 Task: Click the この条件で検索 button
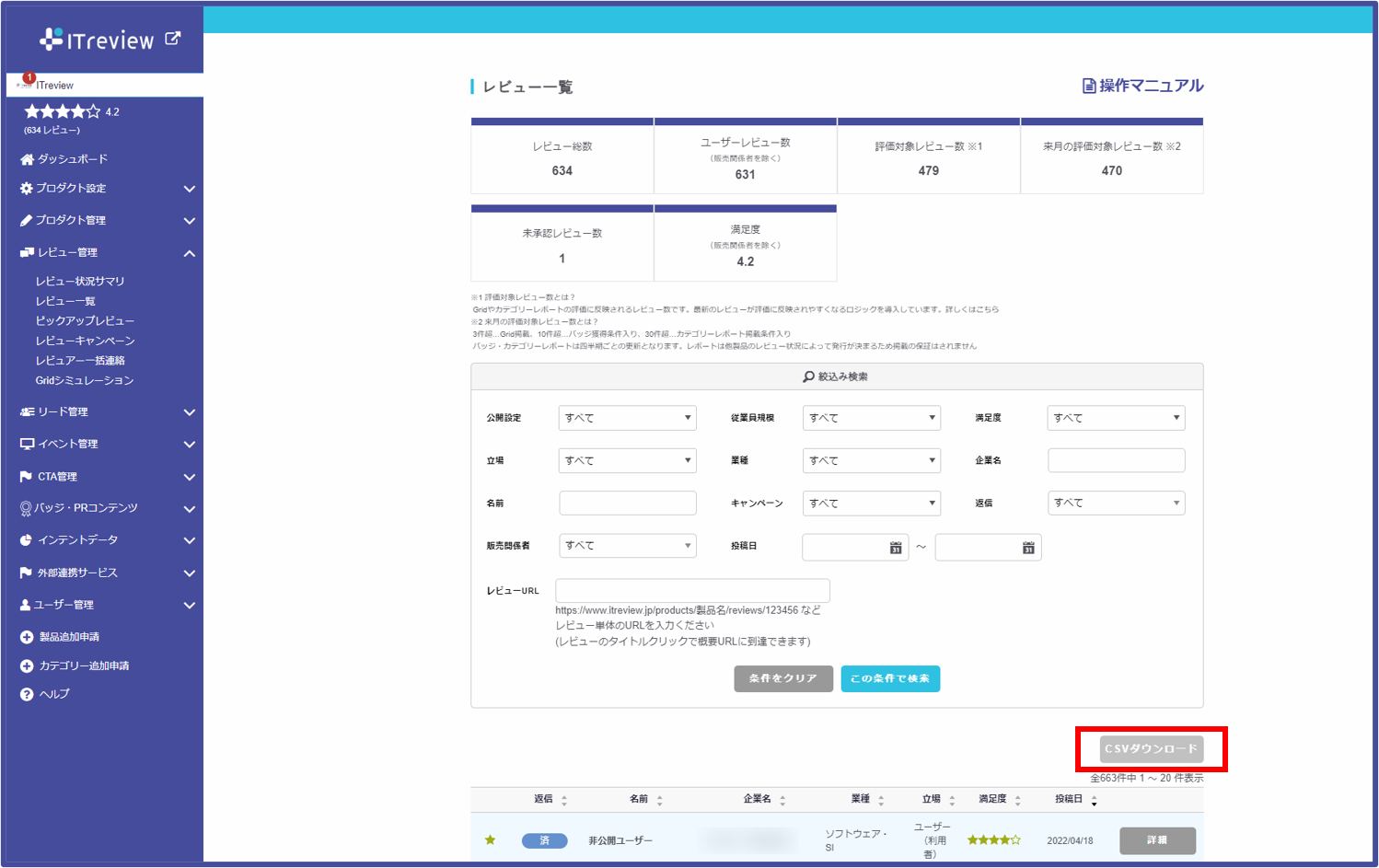click(x=890, y=678)
